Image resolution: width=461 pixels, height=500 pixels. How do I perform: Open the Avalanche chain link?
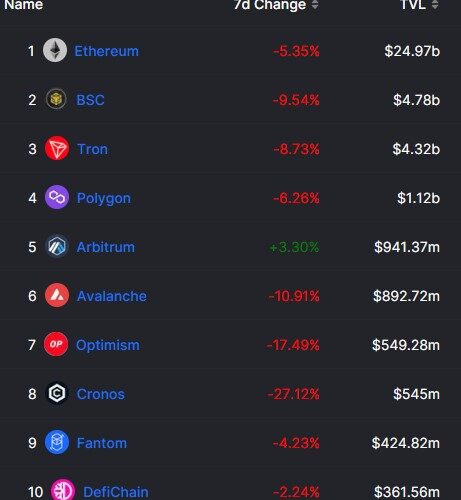pyautogui.click(x=112, y=296)
